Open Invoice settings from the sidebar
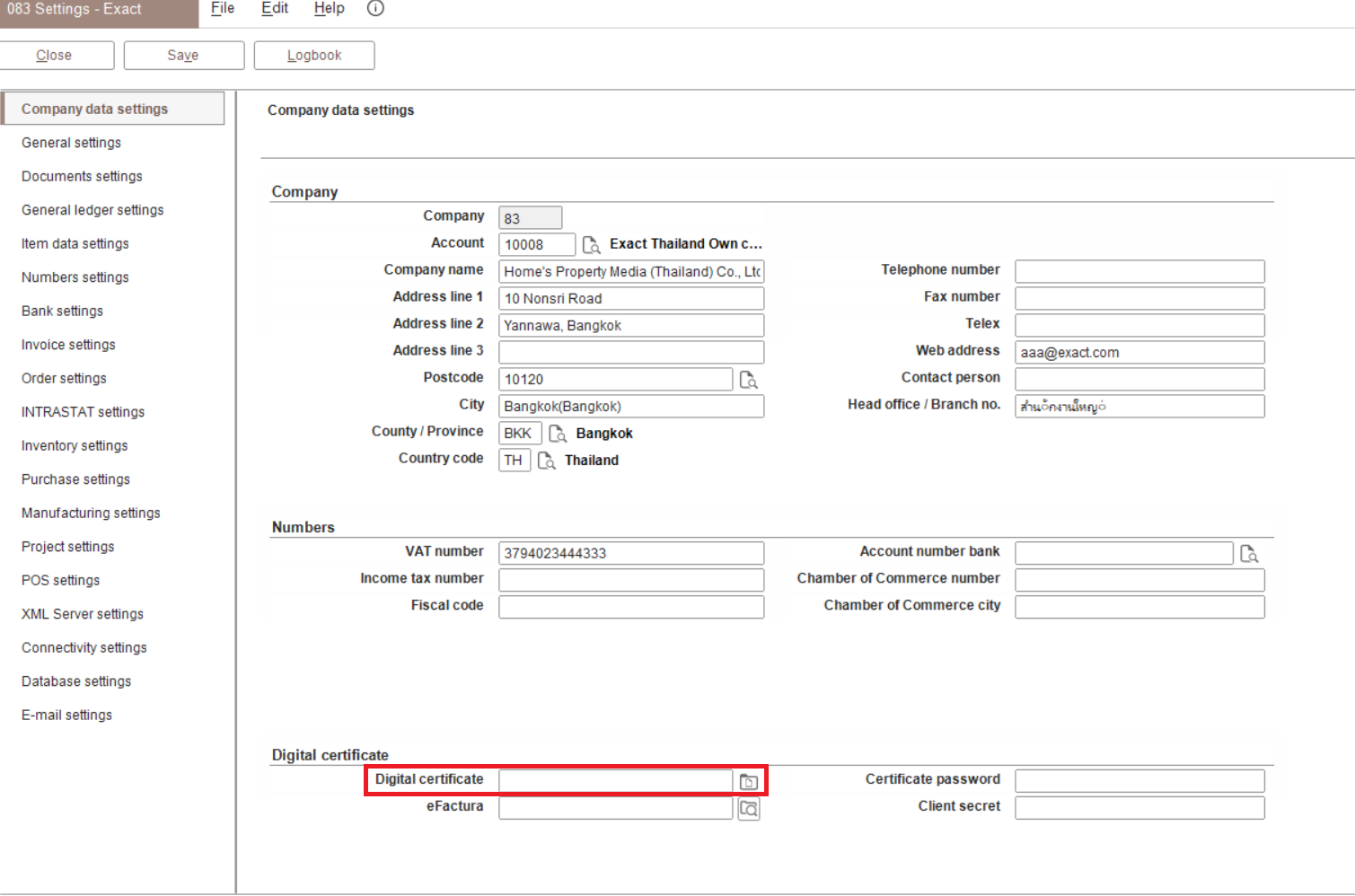This screenshot has height=896, width=1355. coord(68,345)
